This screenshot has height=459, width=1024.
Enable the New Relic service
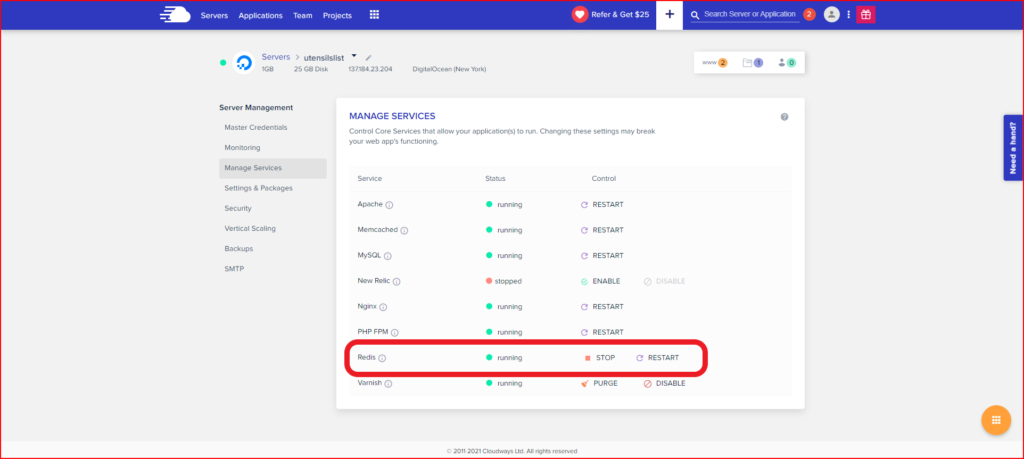[600, 281]
